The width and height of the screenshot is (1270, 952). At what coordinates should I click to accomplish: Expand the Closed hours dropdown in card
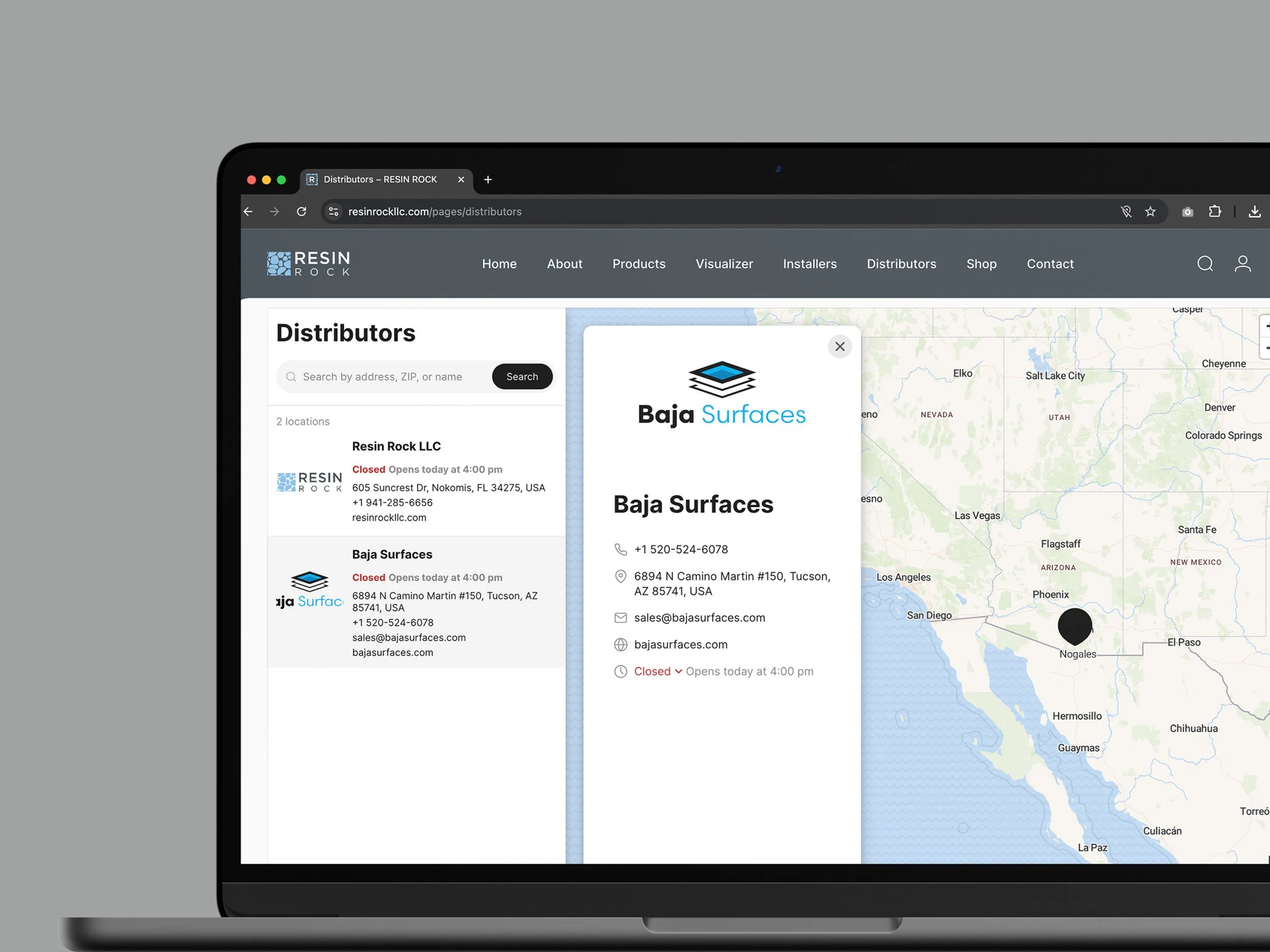click(658, 672)
